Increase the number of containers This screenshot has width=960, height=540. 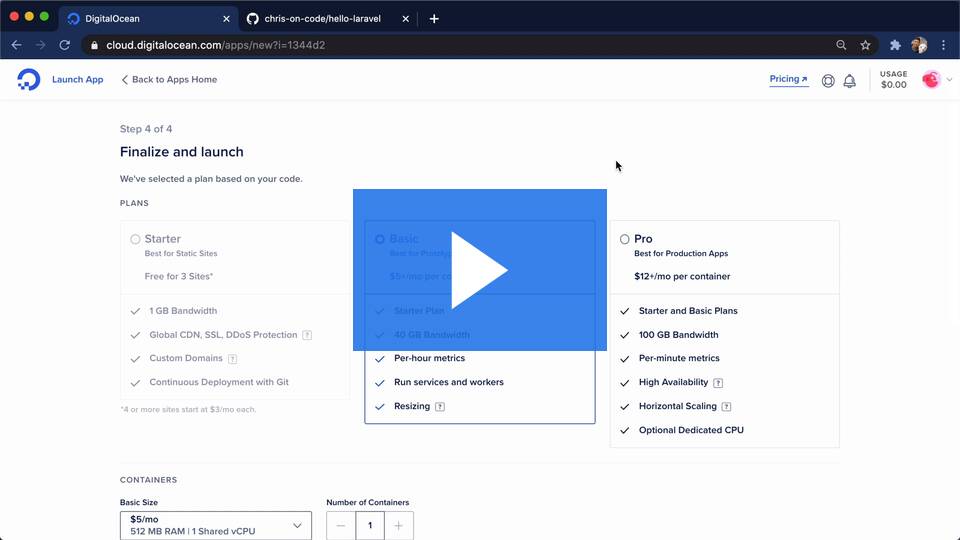coord(399,525)
